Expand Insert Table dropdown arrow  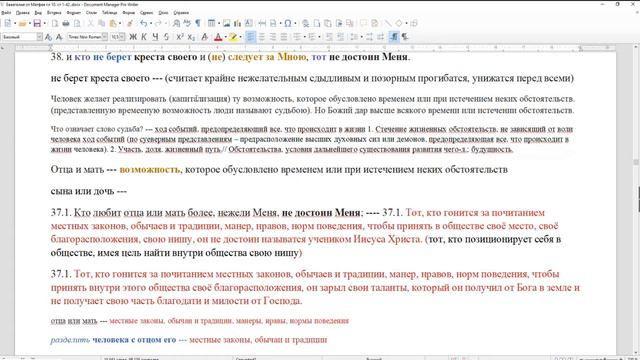coord(219,23)
